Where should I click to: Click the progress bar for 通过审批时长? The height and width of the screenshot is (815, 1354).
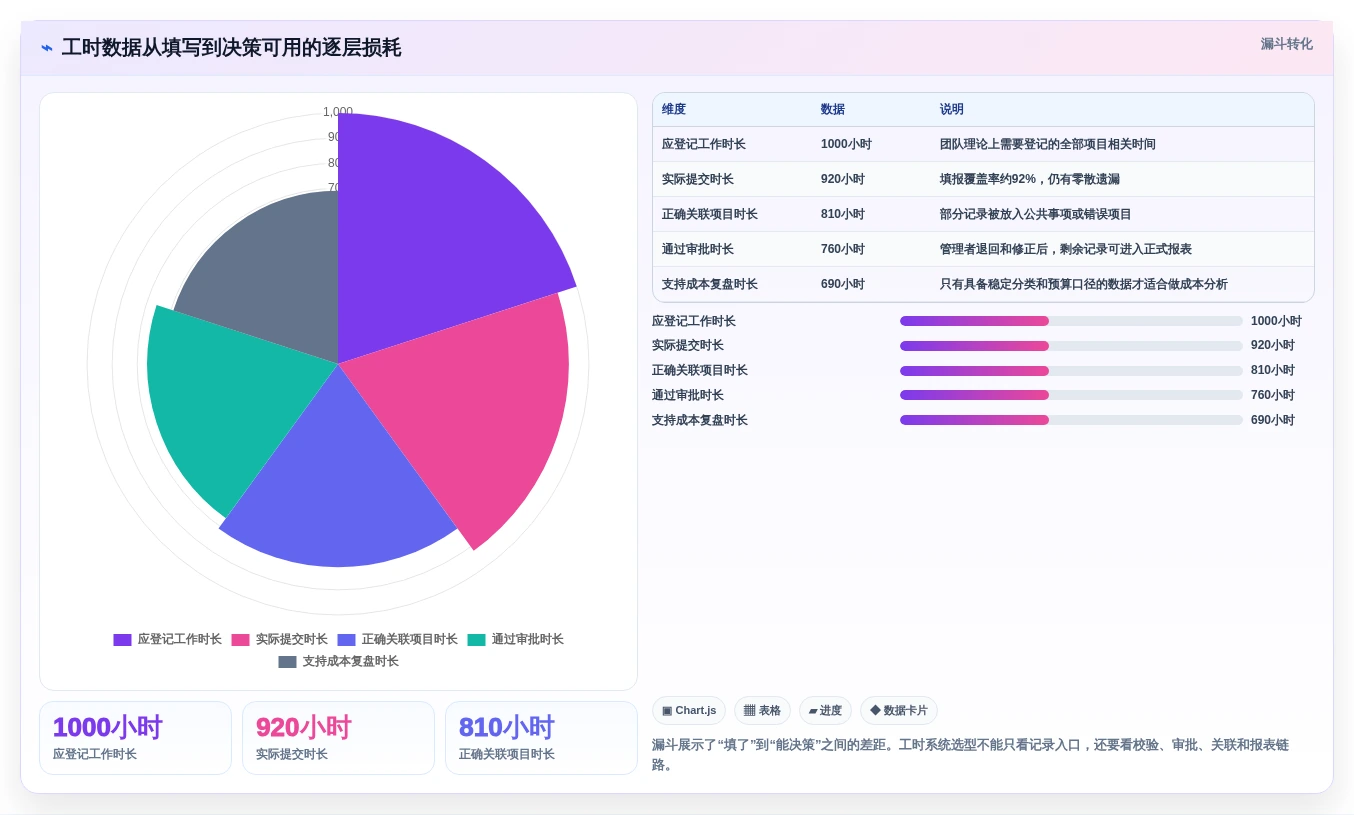click(1071, 395)
